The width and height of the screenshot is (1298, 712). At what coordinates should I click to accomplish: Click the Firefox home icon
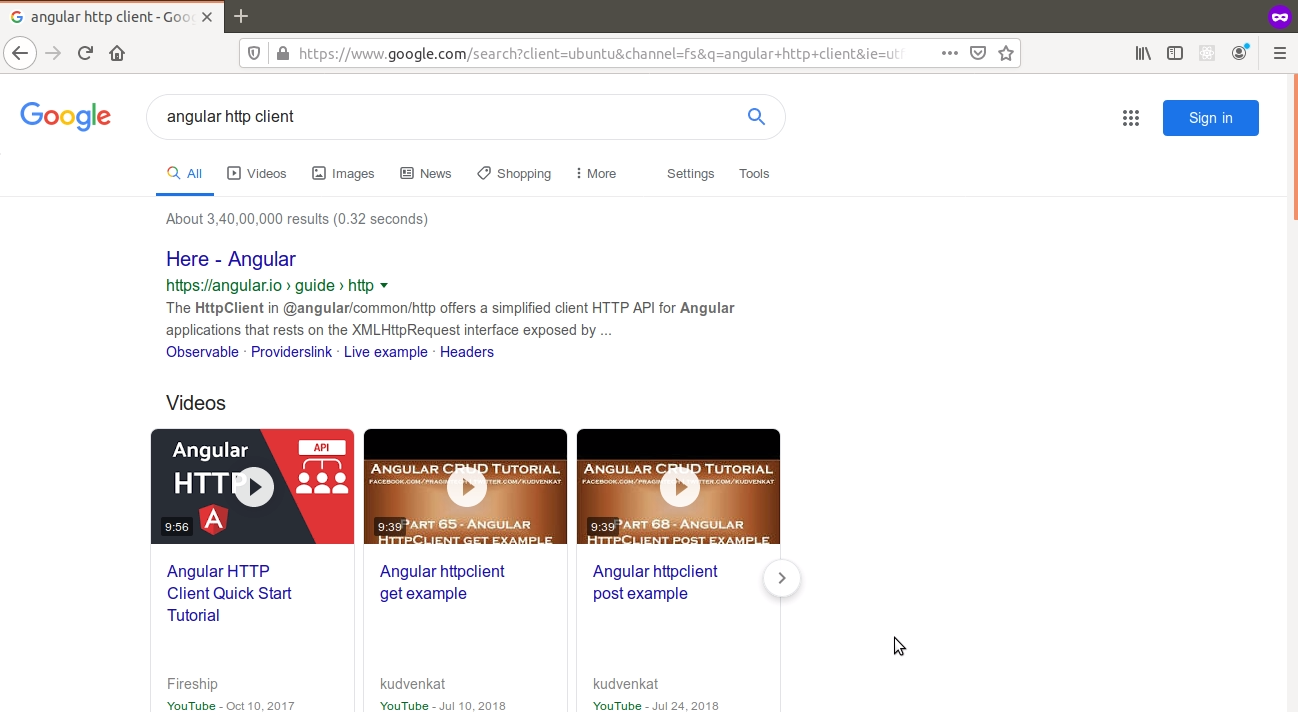click(x=115, y=52)
